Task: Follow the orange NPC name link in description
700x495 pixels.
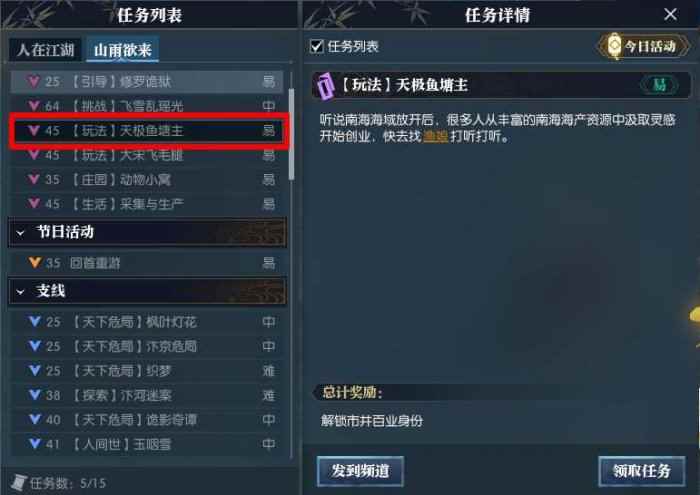Action: coord(435,136)
